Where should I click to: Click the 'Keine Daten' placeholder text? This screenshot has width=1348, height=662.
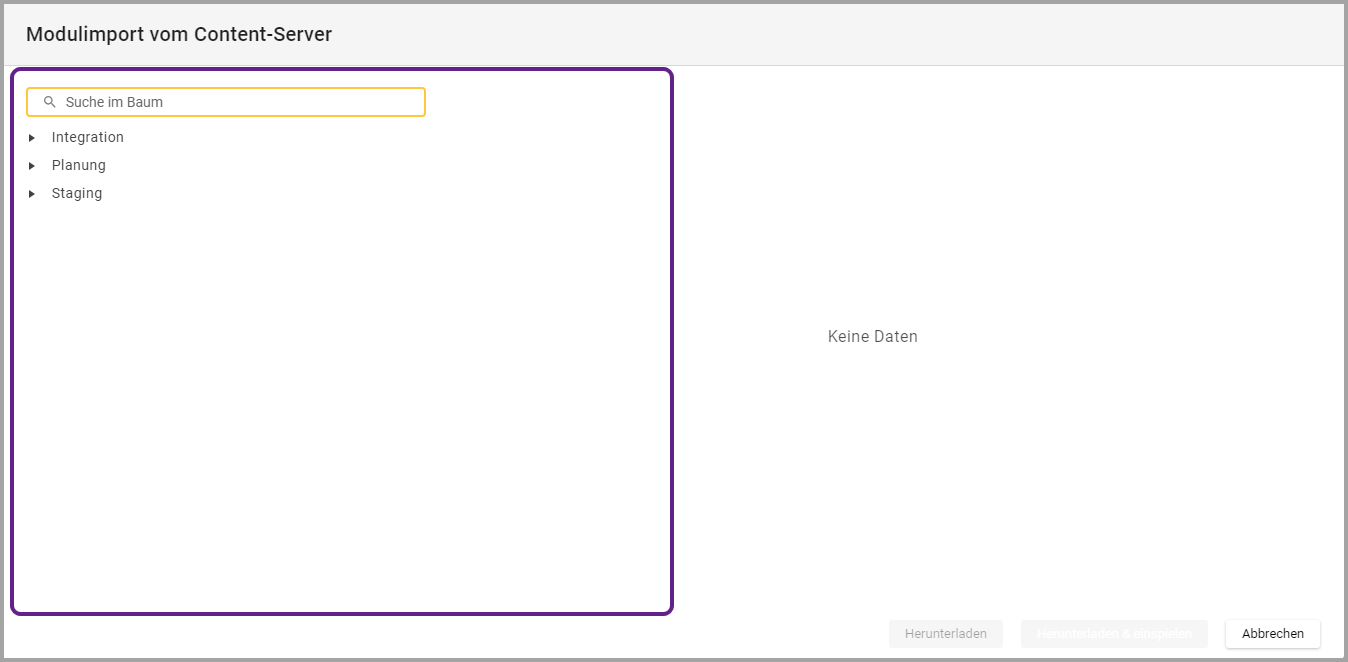coord(872,337)
